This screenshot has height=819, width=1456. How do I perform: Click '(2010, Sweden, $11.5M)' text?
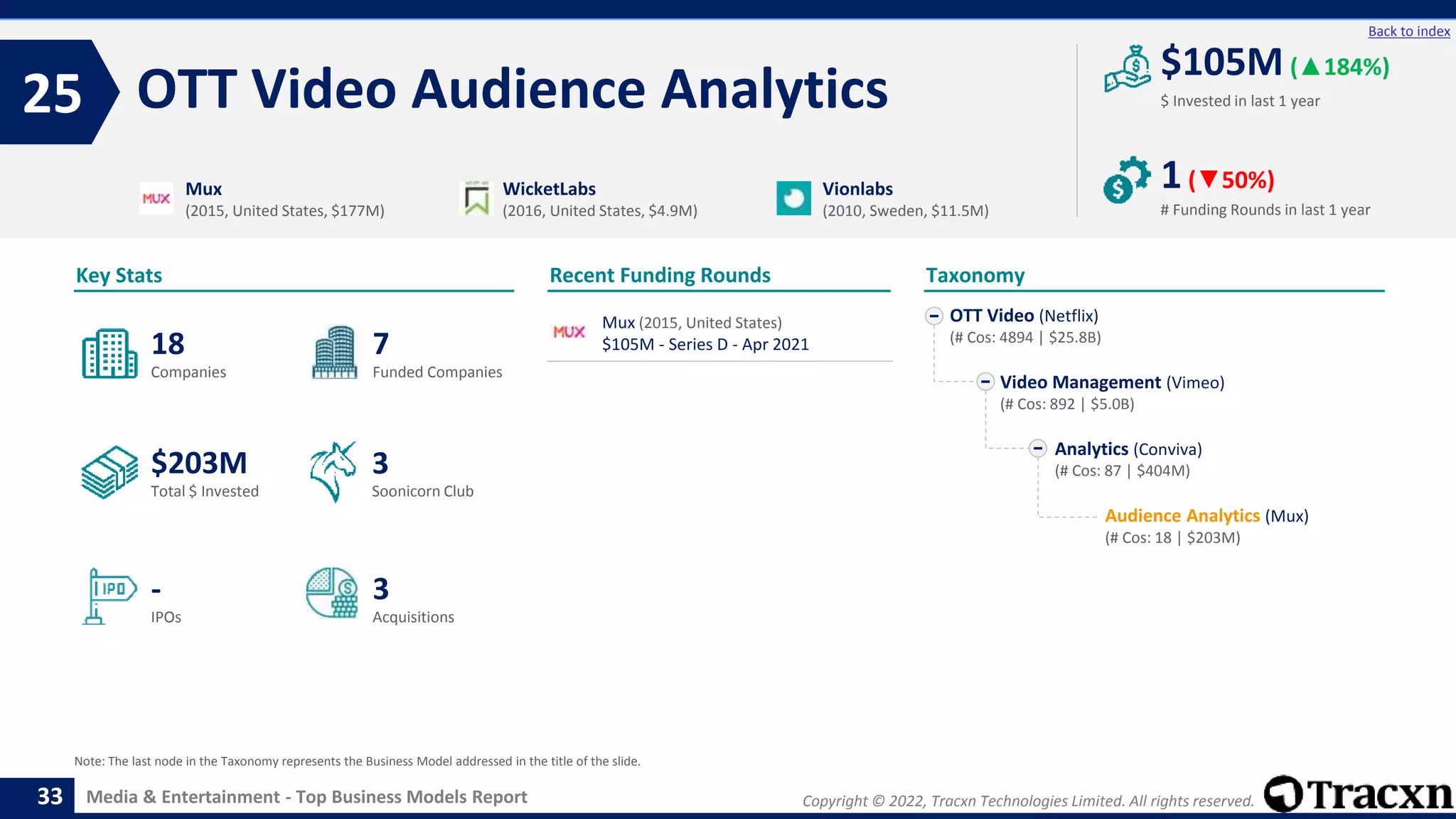pyautogui.click(x=905, y=211)
